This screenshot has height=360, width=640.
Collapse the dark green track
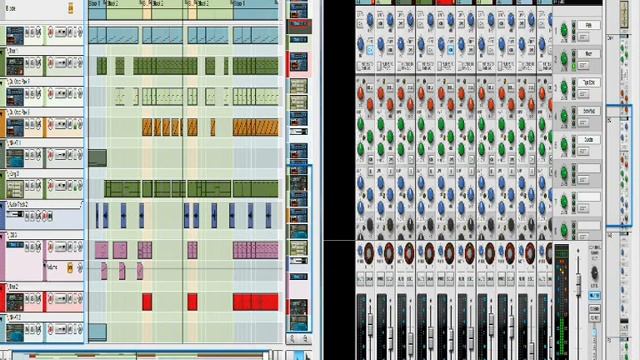point(2,52)
